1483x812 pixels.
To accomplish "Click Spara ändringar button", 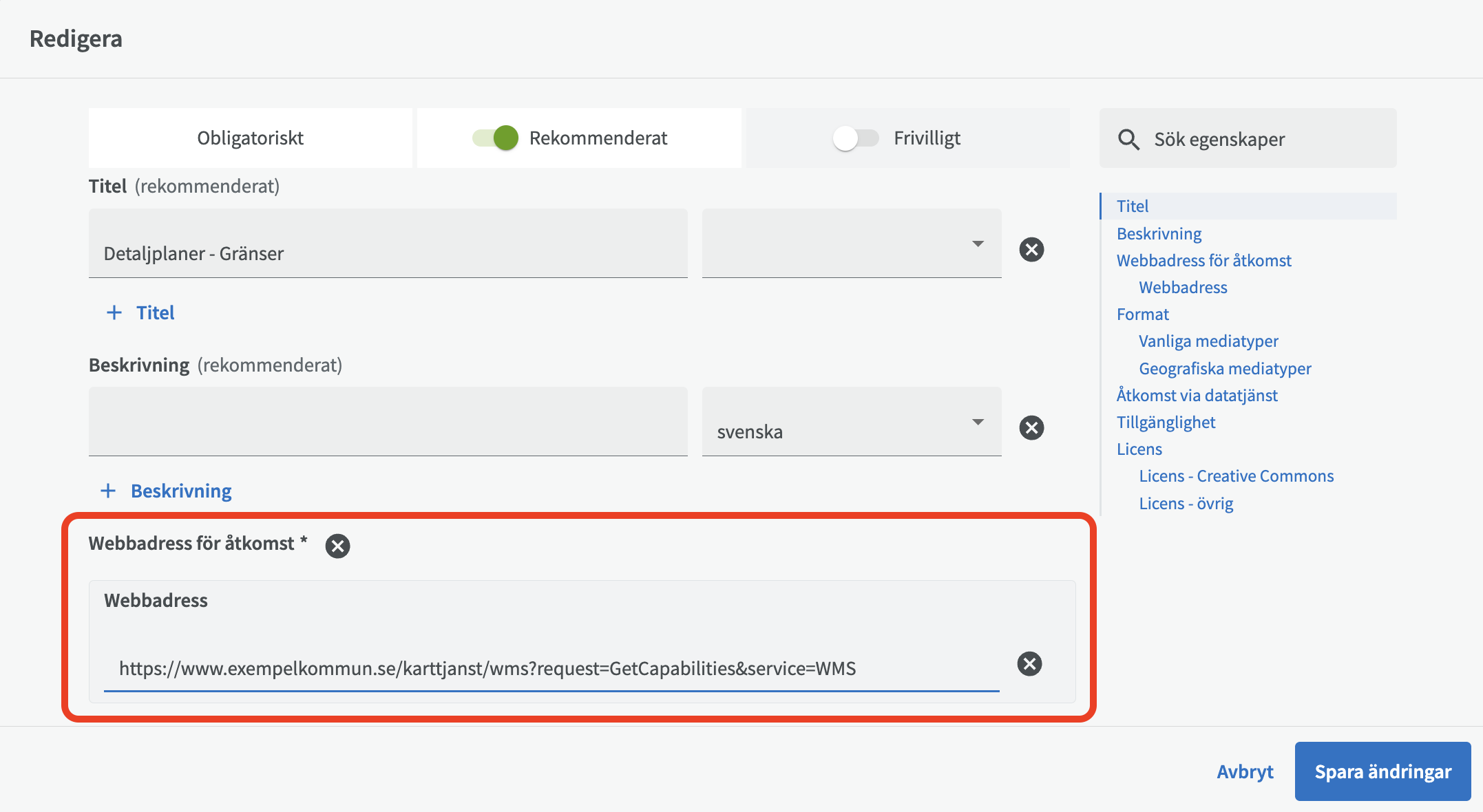I will [x=1382, y=771].
